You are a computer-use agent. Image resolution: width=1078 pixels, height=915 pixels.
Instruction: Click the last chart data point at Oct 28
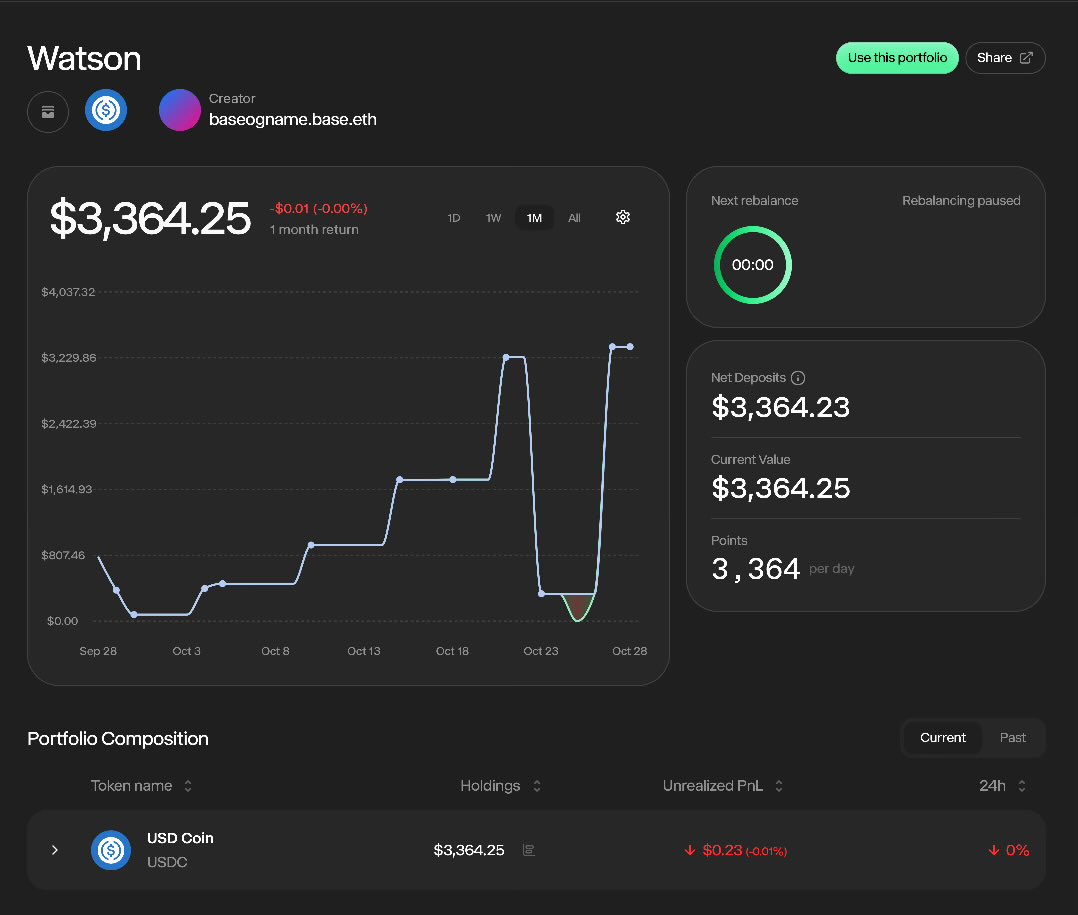click(630, 347)
